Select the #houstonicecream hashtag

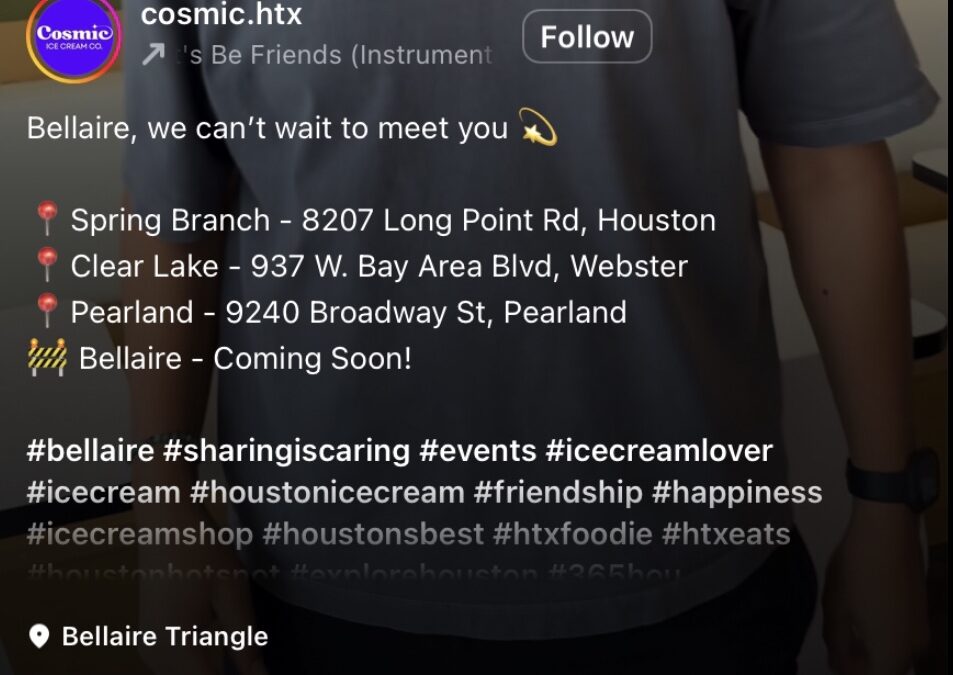tap(327, 492)
